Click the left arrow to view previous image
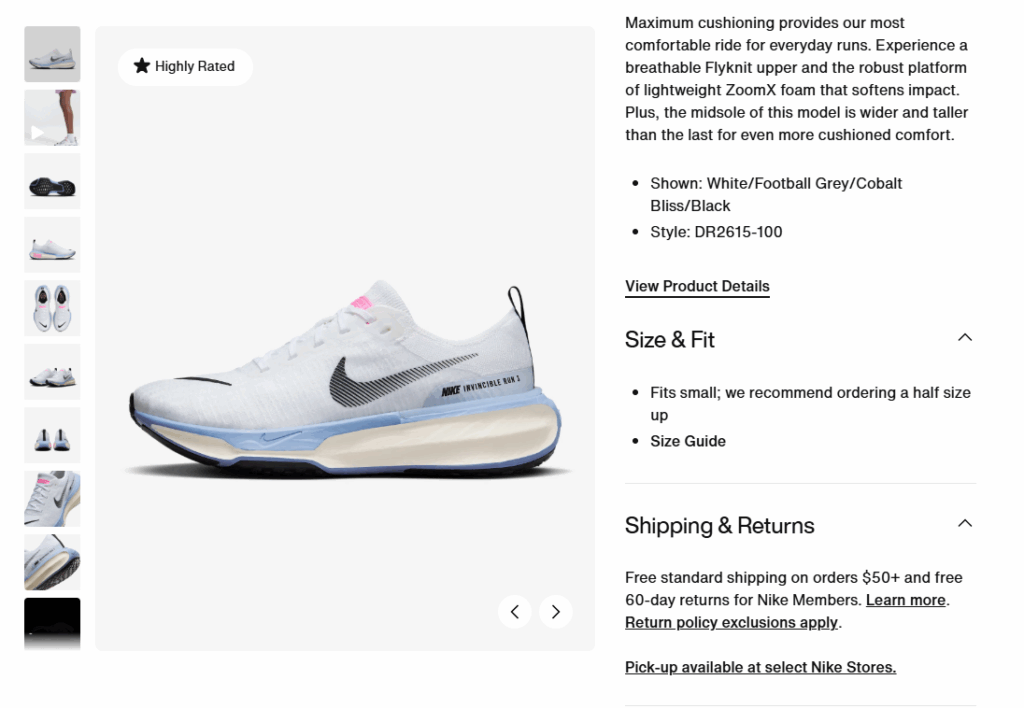Image resolution: width=1024 pixels, height=708 pixels. tap(515, 611)
